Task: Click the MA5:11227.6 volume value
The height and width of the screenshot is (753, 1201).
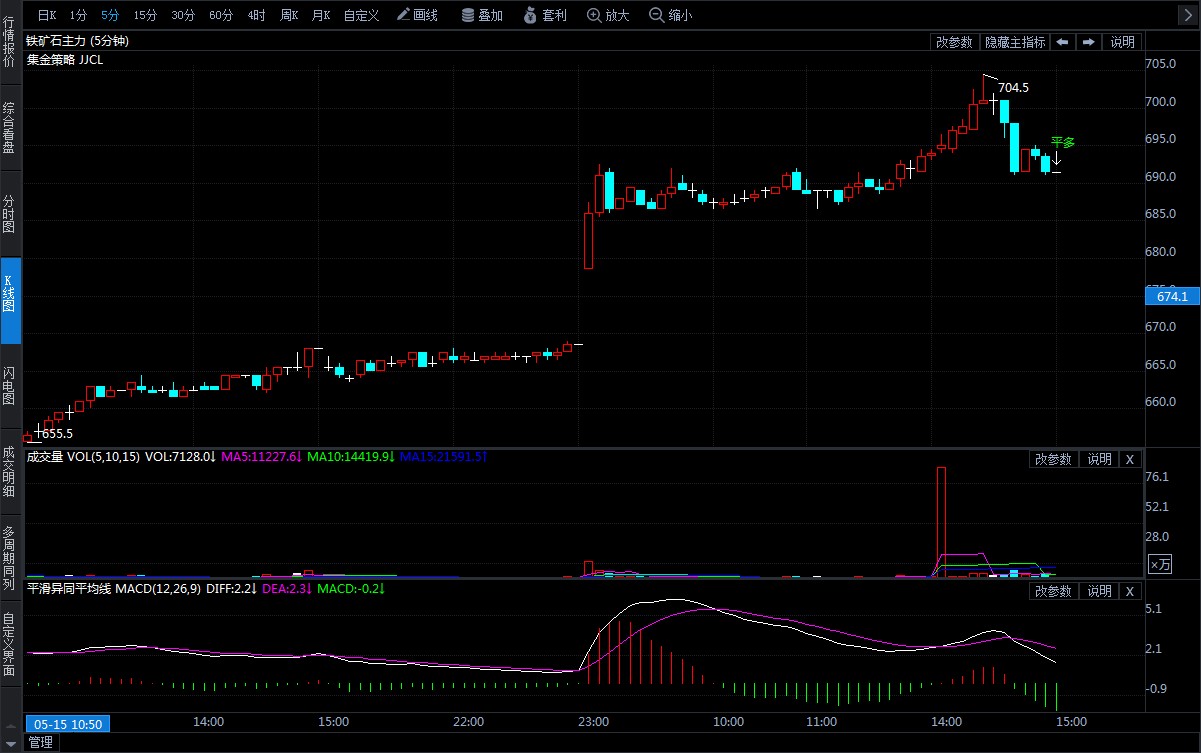Action: click(261, 457)
